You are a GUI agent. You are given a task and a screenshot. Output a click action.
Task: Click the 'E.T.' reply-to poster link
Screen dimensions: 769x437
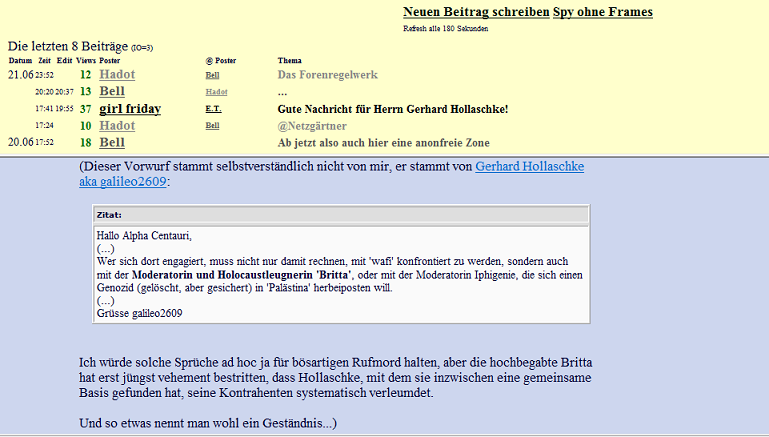(213, 109)
